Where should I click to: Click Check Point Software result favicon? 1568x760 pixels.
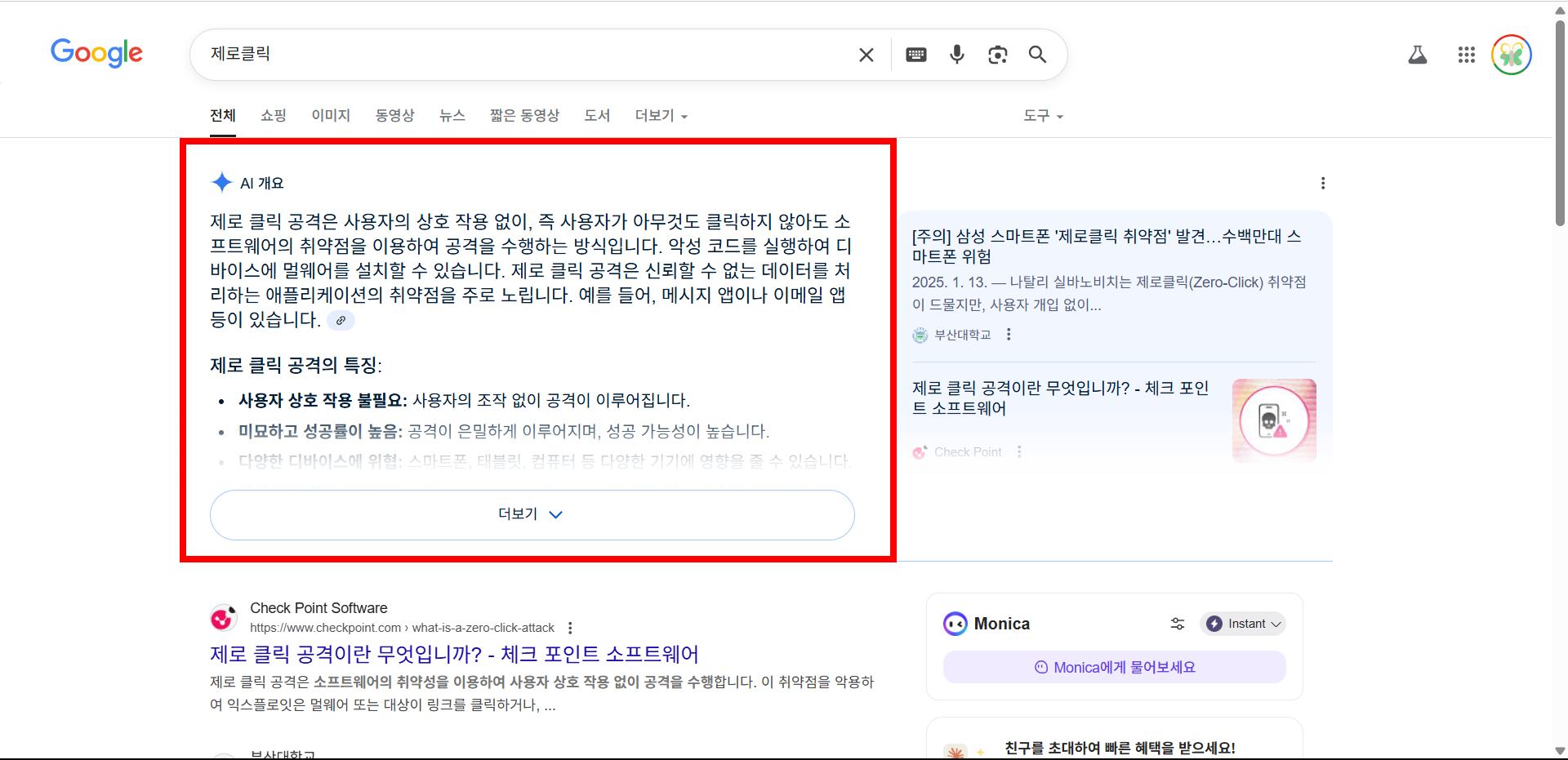[x=224, y=618]
